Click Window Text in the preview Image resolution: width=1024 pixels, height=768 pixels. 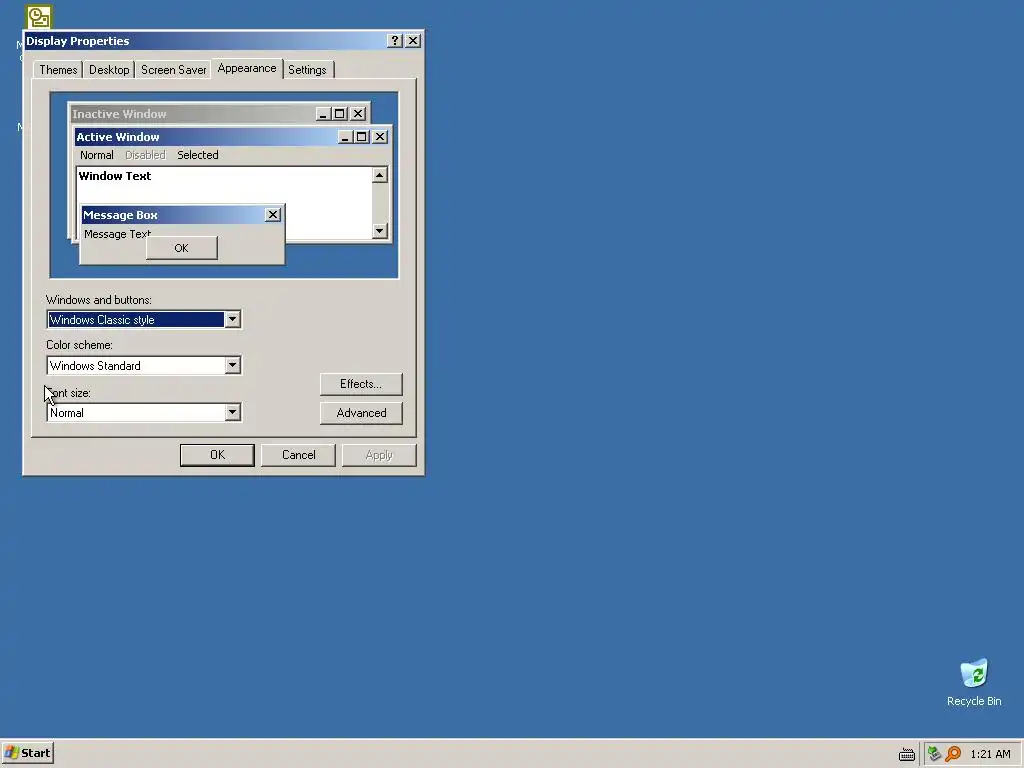click(115, 176)
